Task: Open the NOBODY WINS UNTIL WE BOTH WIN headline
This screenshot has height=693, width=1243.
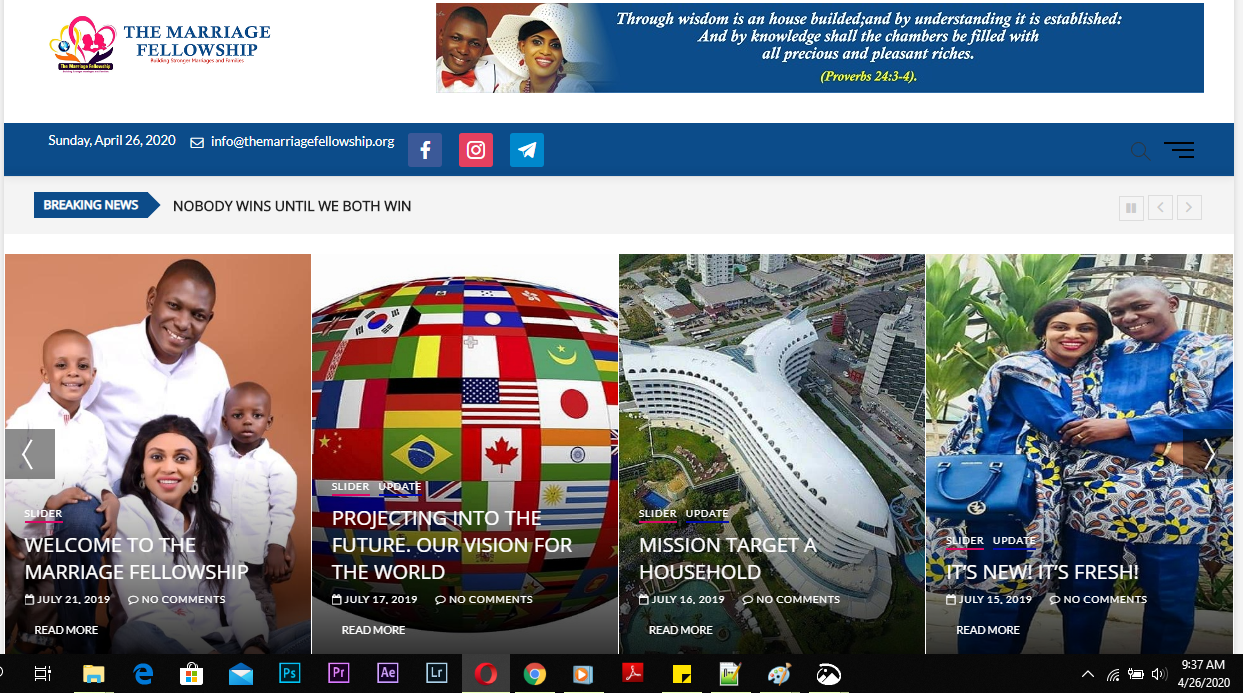Action: 292,206
